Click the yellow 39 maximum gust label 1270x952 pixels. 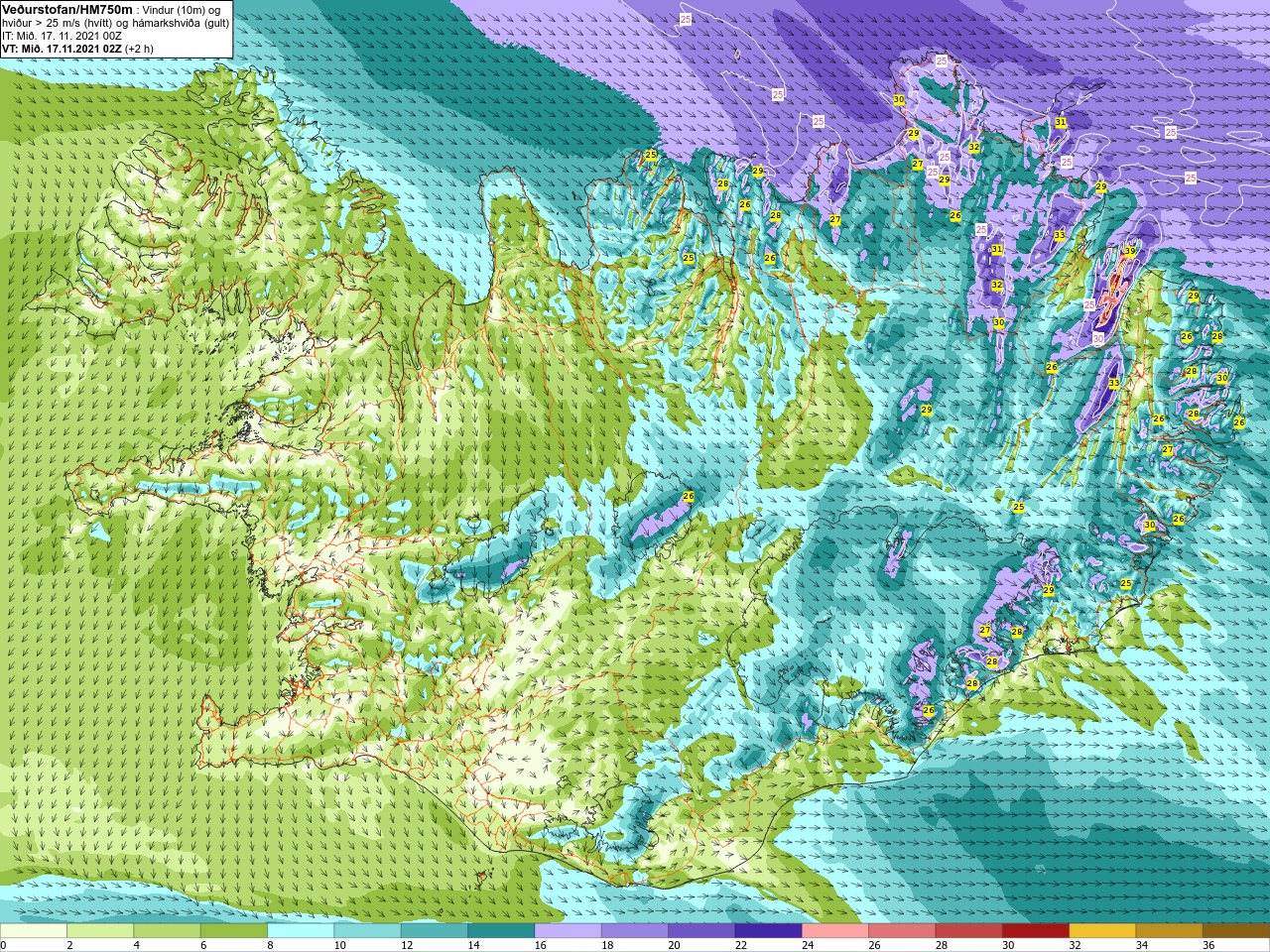click(x=1129, y=252)
